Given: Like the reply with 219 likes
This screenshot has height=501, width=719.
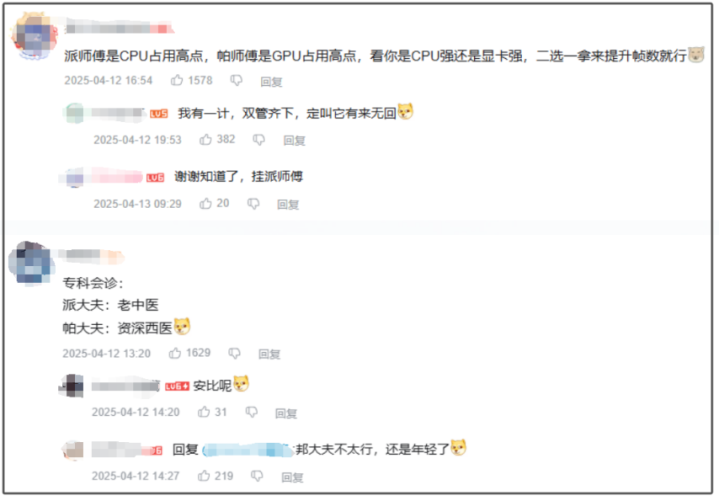Looking at the screenshot, I should 204,476.
